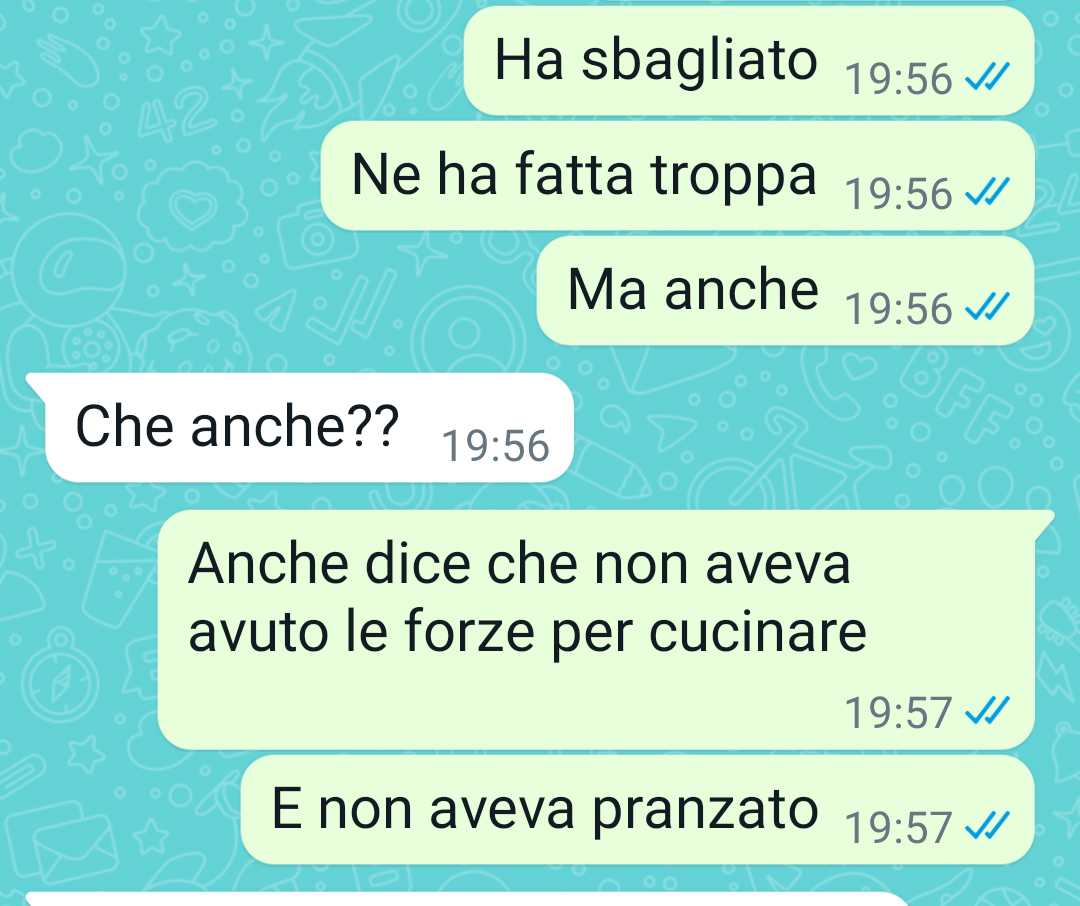The height and width of the screenshot is (906, 1080).
Task: Click double check on 'forze per cucinare' message
Action: (x=987, y=710)
